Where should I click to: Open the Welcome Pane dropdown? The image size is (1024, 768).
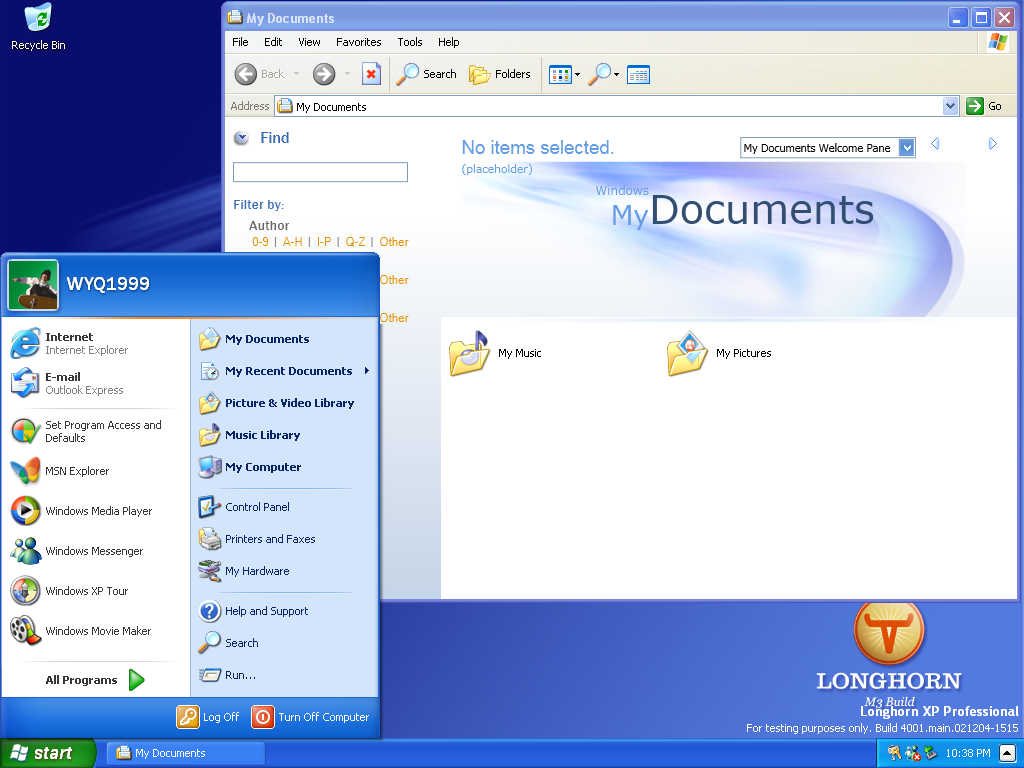[906, 148]
